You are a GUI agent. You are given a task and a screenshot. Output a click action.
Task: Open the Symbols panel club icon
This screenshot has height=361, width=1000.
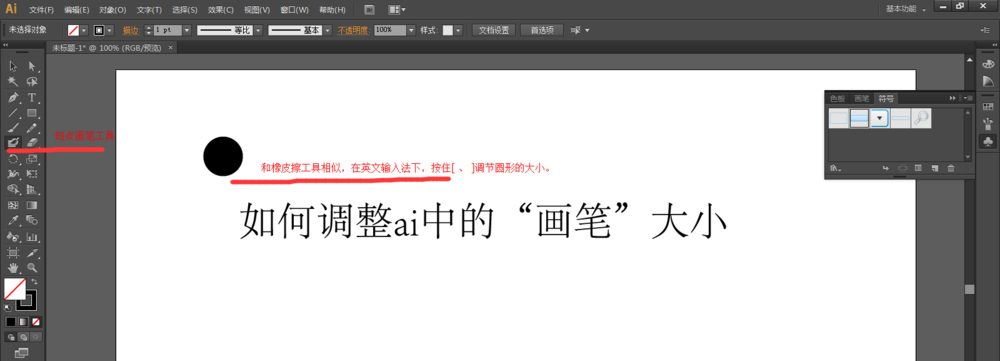pyautogui.click(x=988, y=141)
